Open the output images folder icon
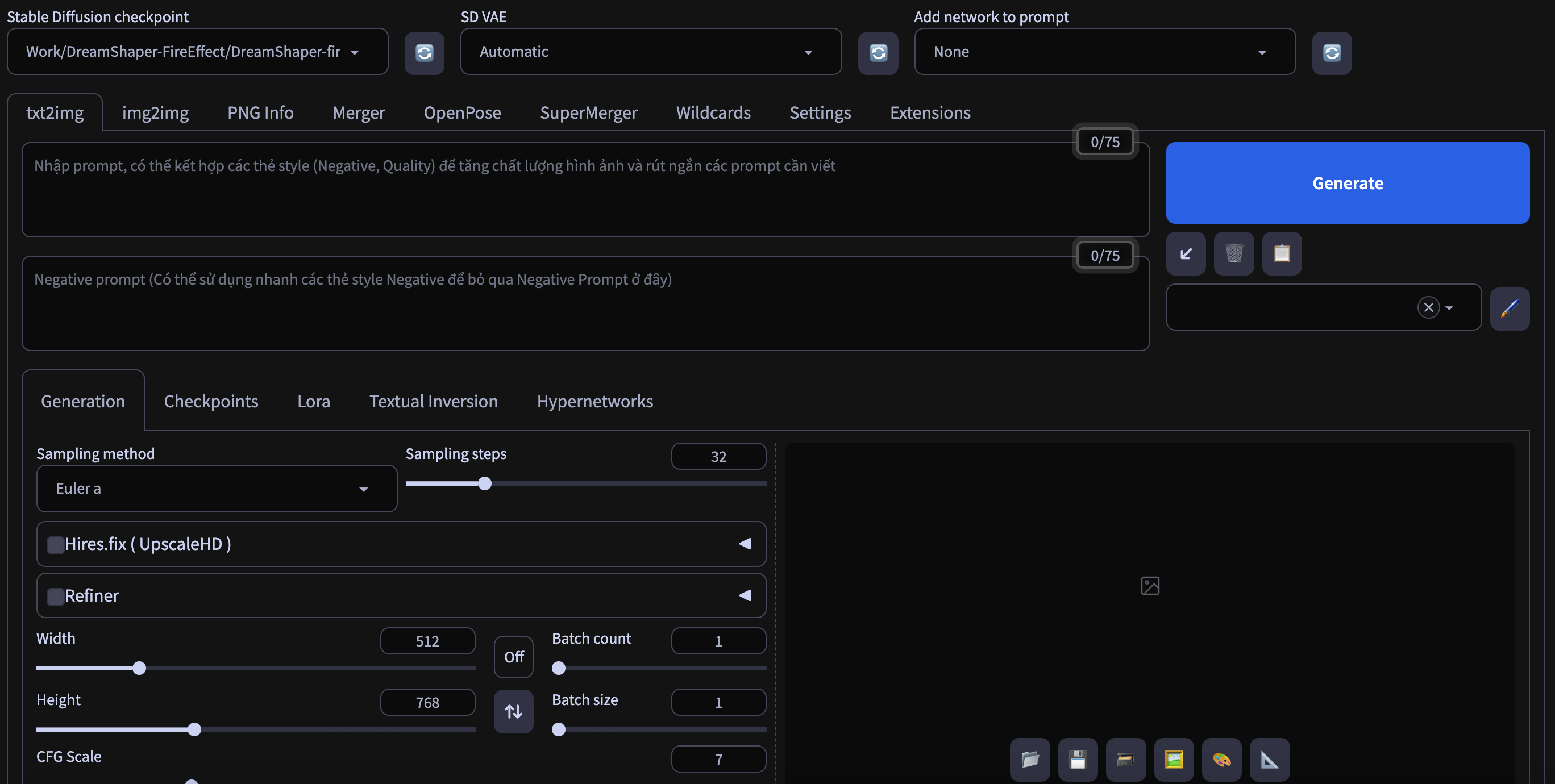This screenshot has height=784, width=1555. coord(1029,759)
